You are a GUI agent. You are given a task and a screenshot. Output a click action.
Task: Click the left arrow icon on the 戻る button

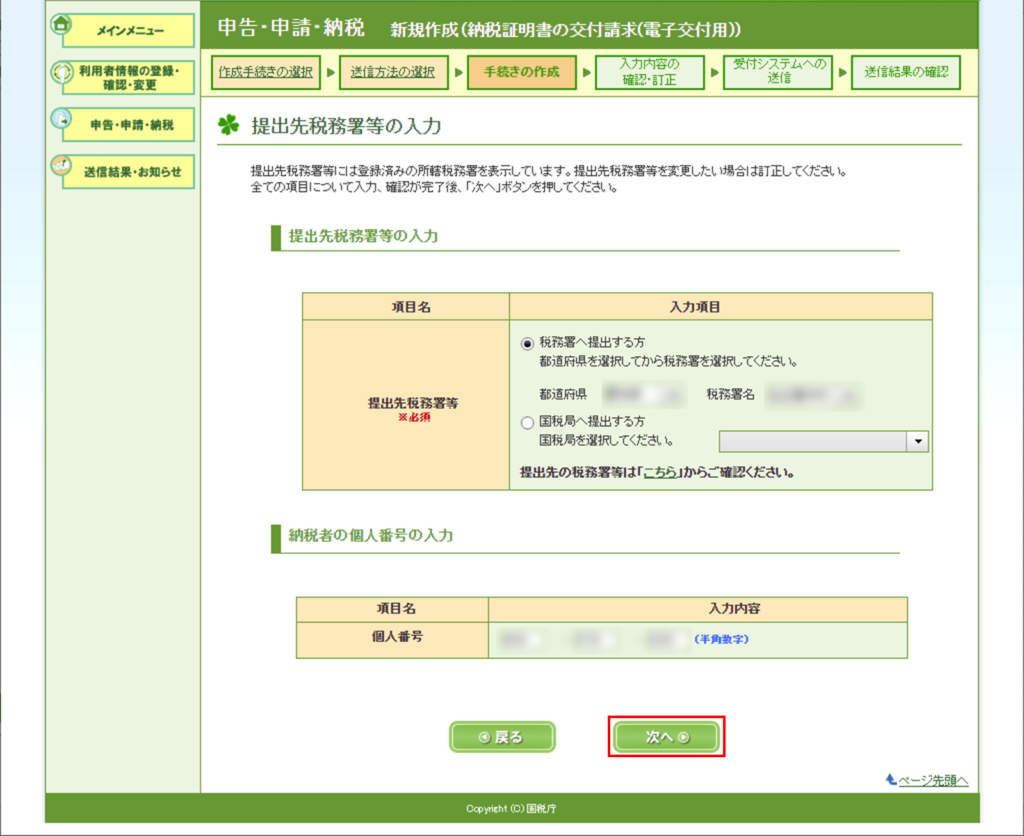[484, 737]
